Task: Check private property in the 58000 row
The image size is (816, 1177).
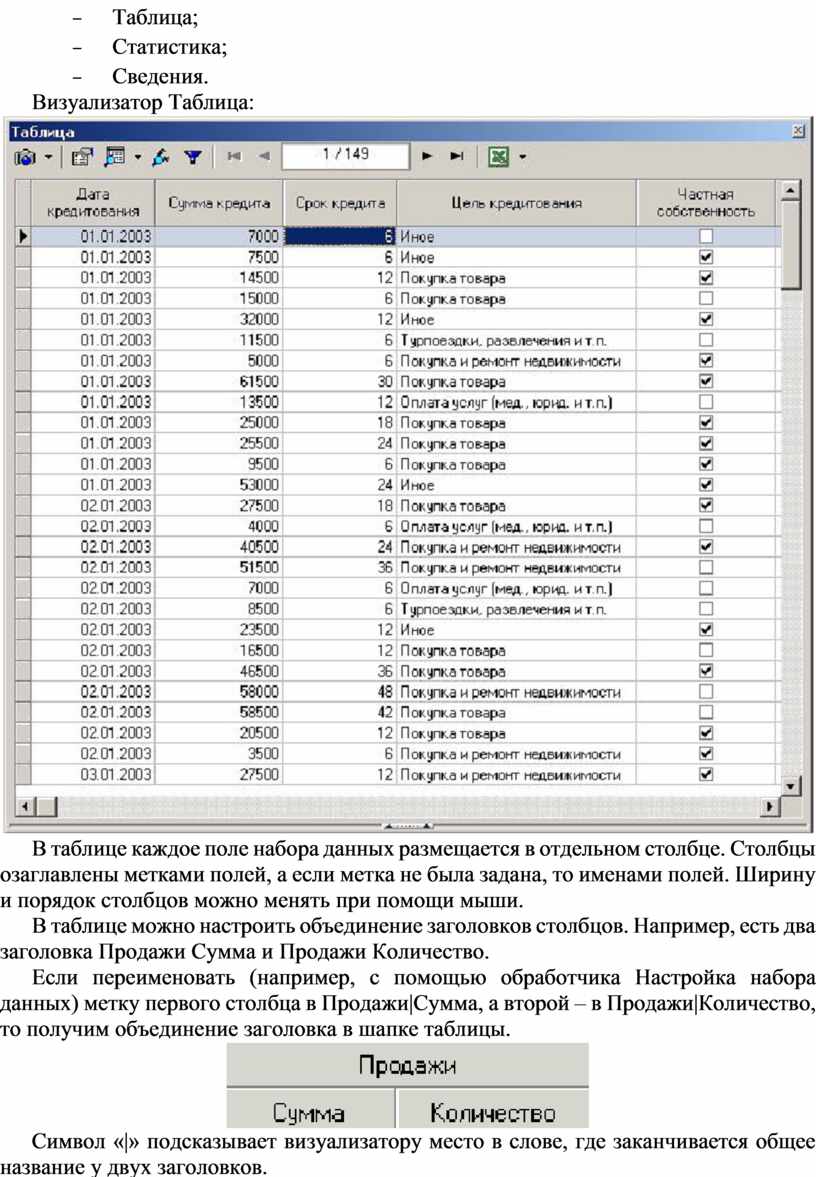Action: (x=706, y=691)
